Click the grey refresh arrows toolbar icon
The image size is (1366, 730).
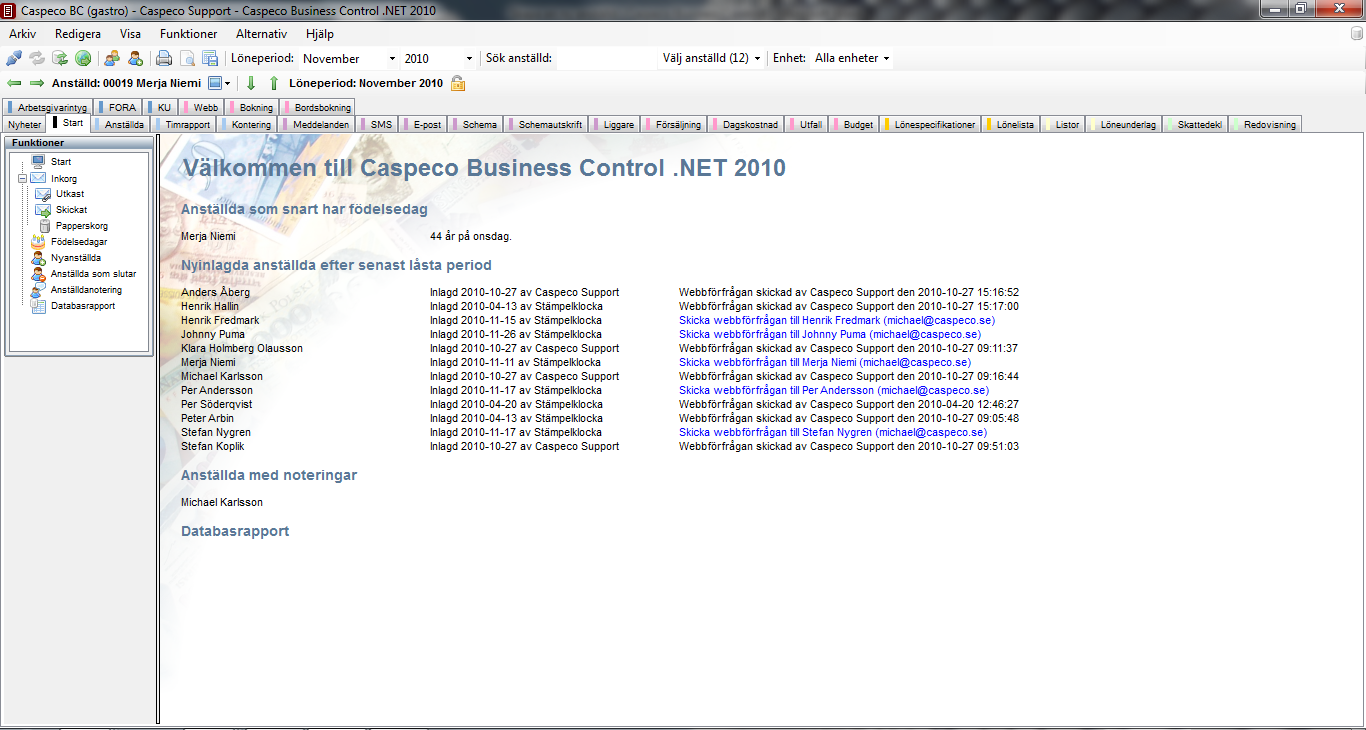37,58
